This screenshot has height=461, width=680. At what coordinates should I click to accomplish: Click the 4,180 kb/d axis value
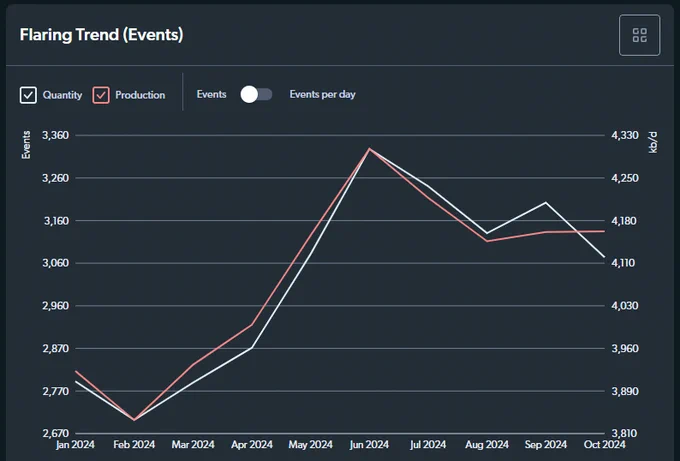(x=624, y=221)
